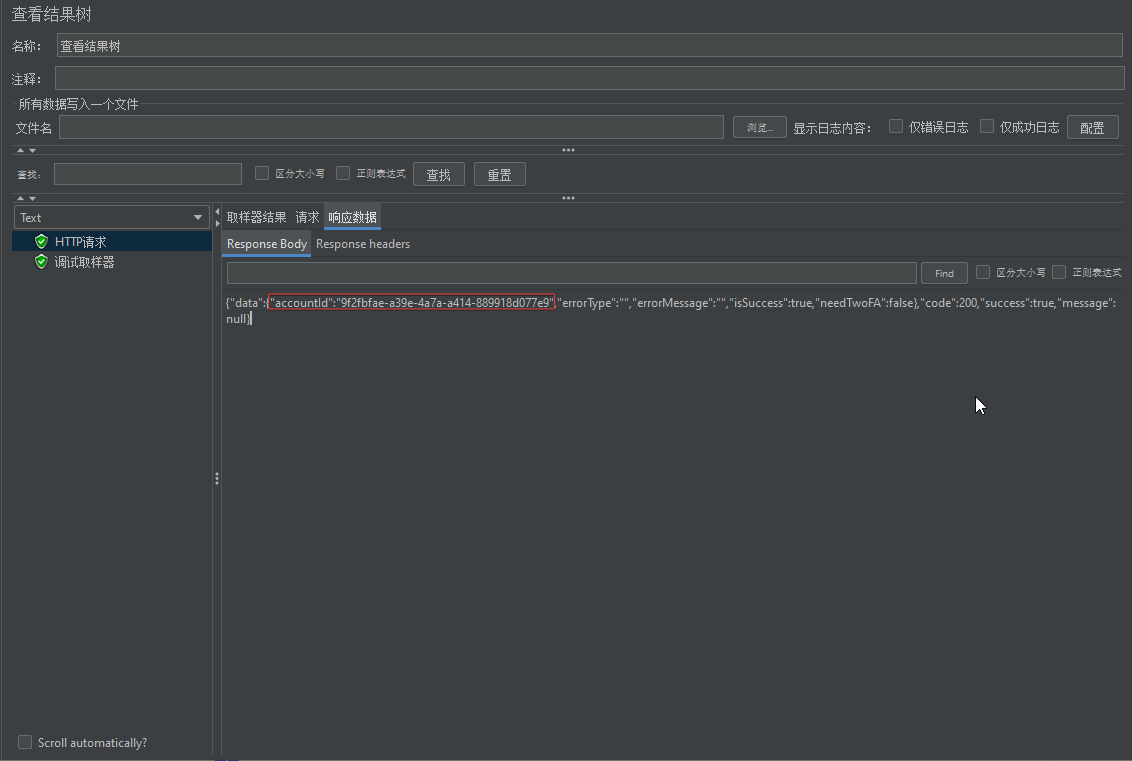Open the Text renderer dropdown
1132x761 pixels.
click(x=111, y=217)
